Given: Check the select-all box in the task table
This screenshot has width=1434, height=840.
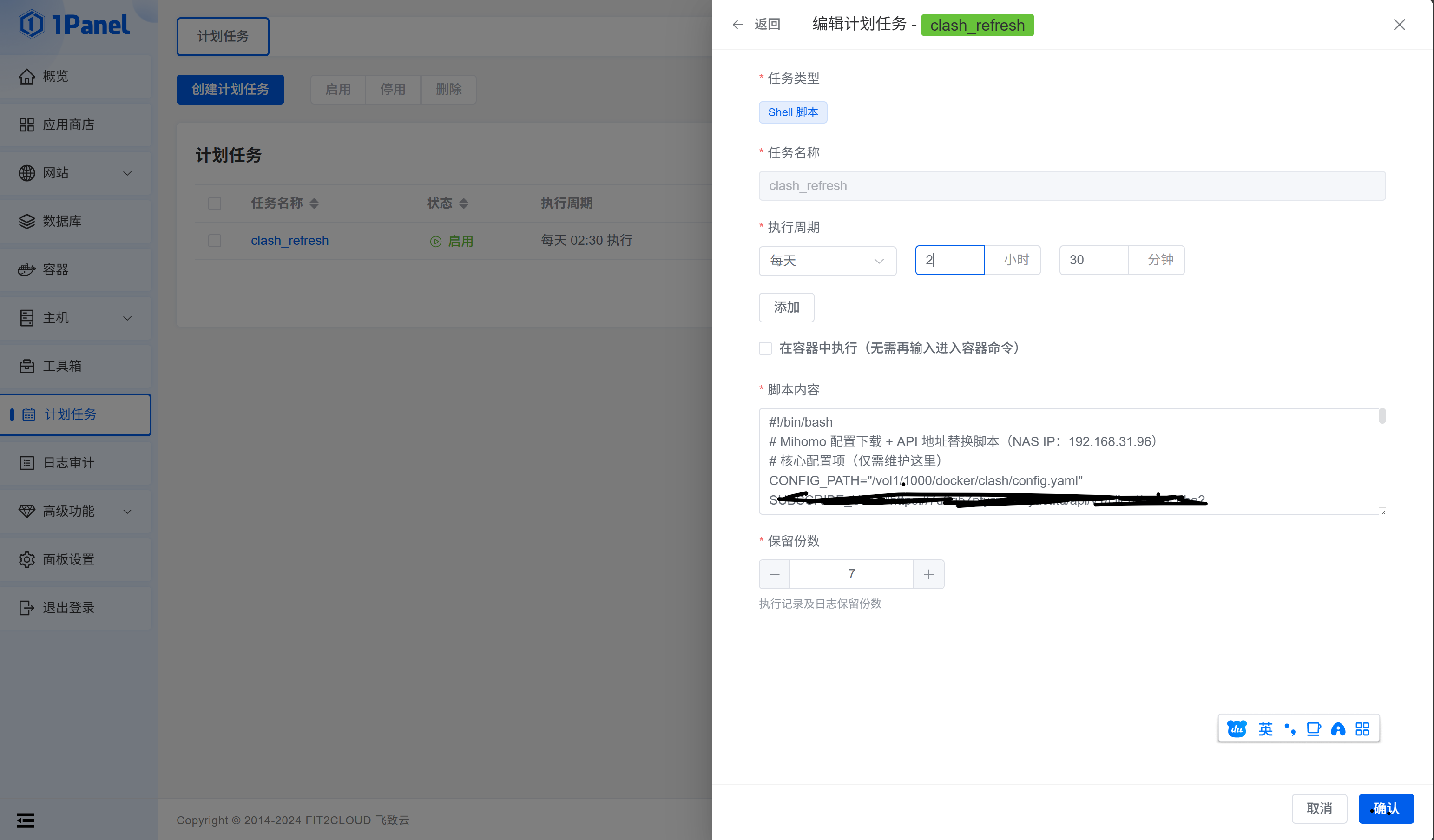Looking at the screenshot, I should point(215,203).
